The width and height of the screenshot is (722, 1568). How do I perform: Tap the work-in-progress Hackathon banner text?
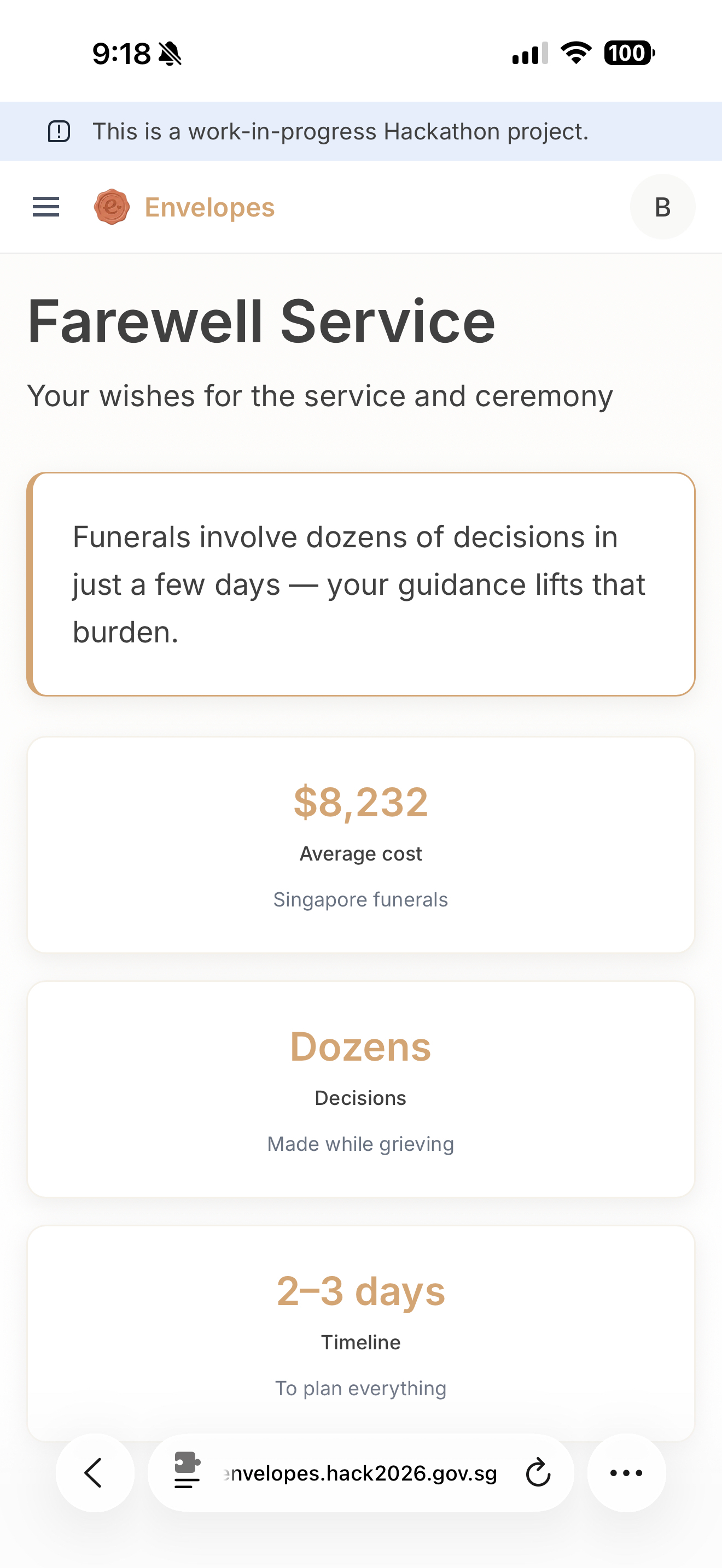click(x=340, y=131)
